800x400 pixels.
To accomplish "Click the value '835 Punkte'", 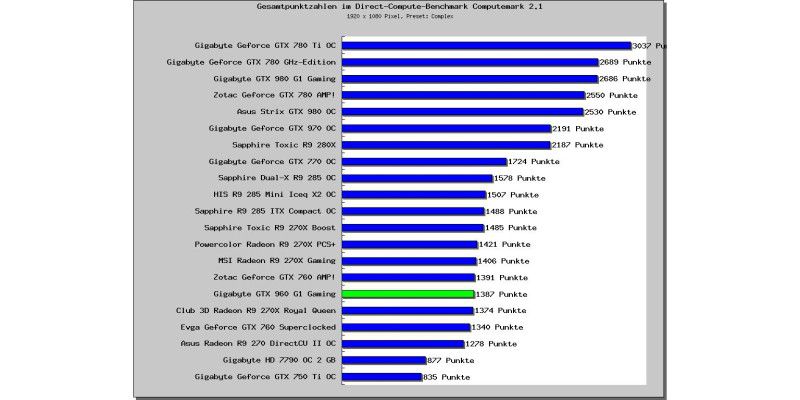I will tap(446, 377).
